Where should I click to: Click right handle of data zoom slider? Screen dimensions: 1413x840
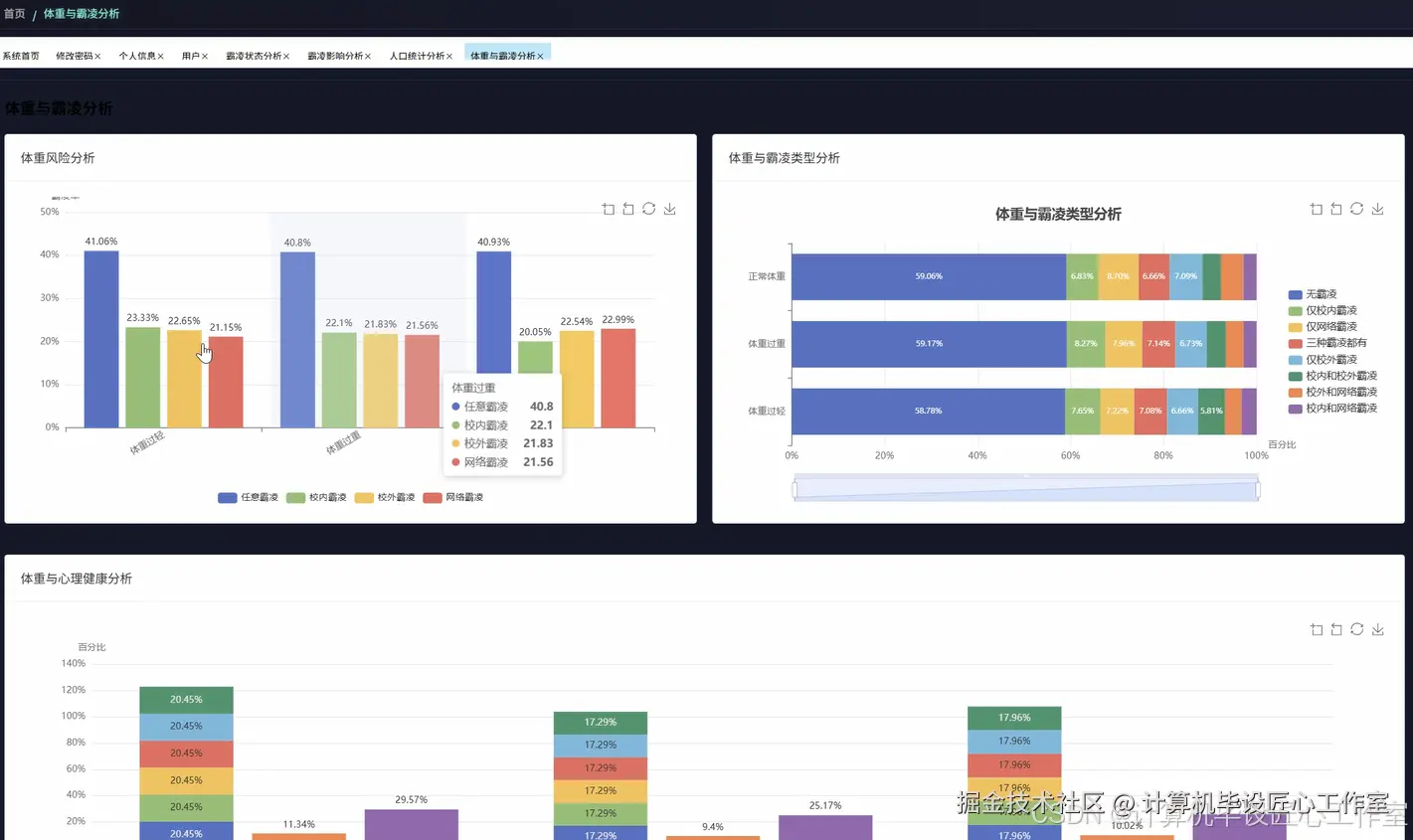(x=1258, y=489)
